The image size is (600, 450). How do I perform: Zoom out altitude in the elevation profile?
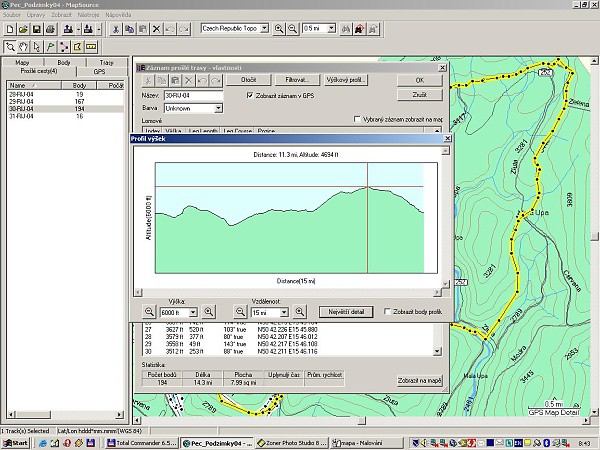click(149, 312)
